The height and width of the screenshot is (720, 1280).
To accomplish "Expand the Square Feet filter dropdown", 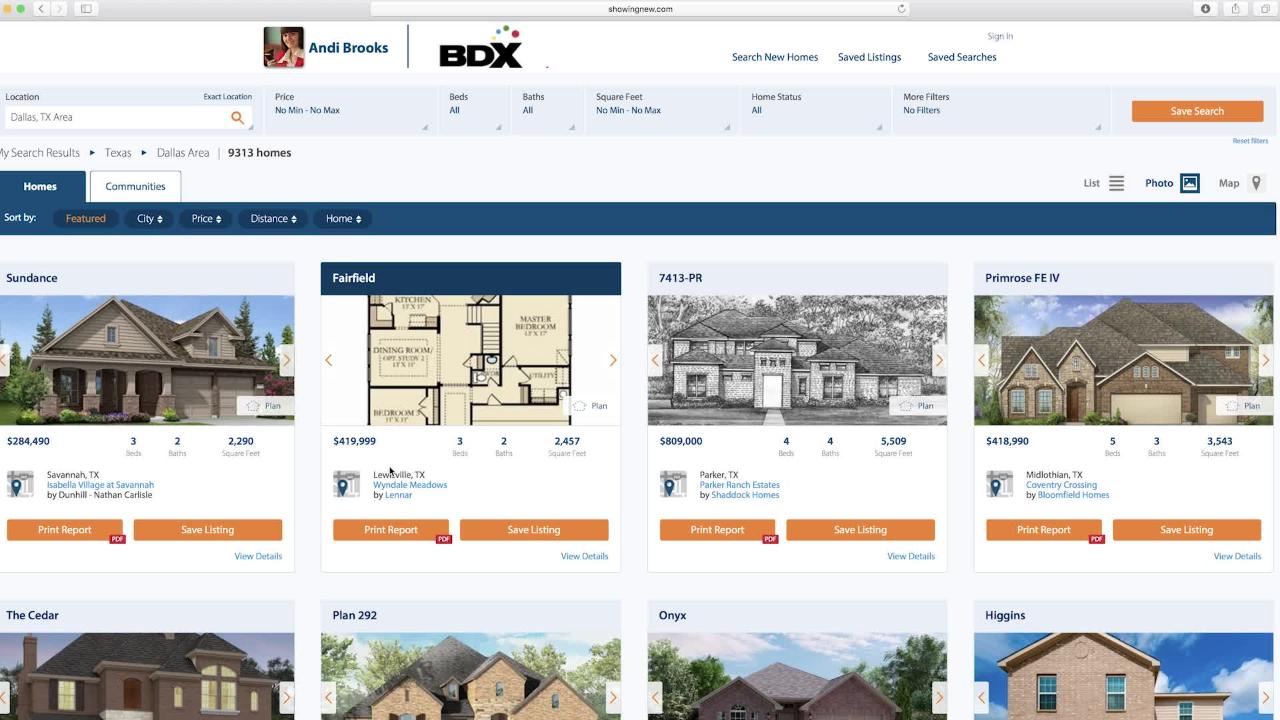I will click(x=663, y=110).
